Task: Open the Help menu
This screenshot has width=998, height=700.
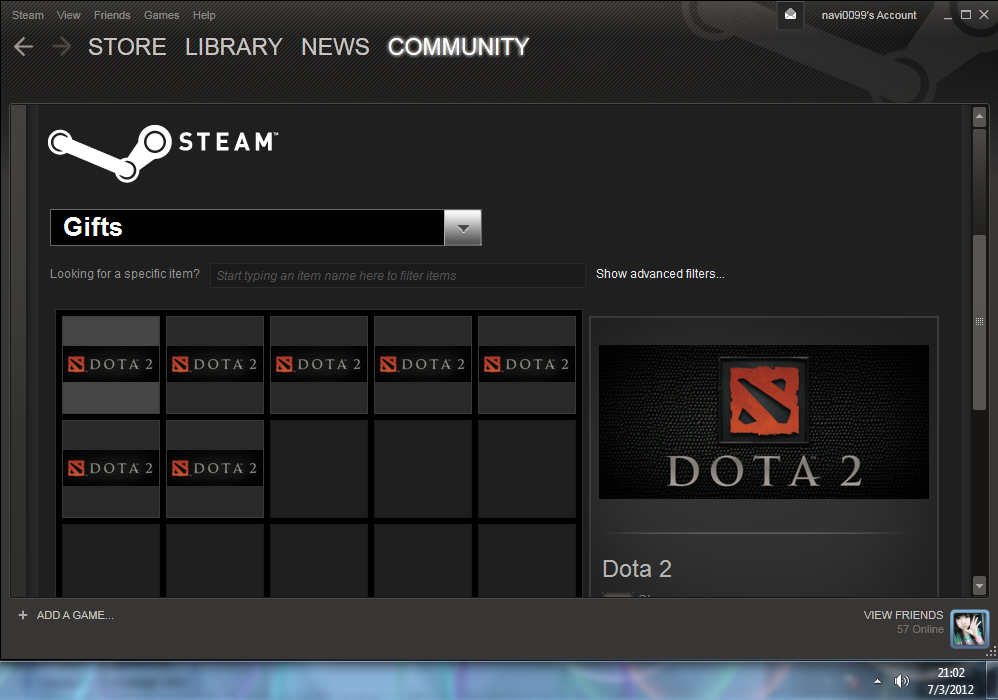Action: [x=204, y=15]
